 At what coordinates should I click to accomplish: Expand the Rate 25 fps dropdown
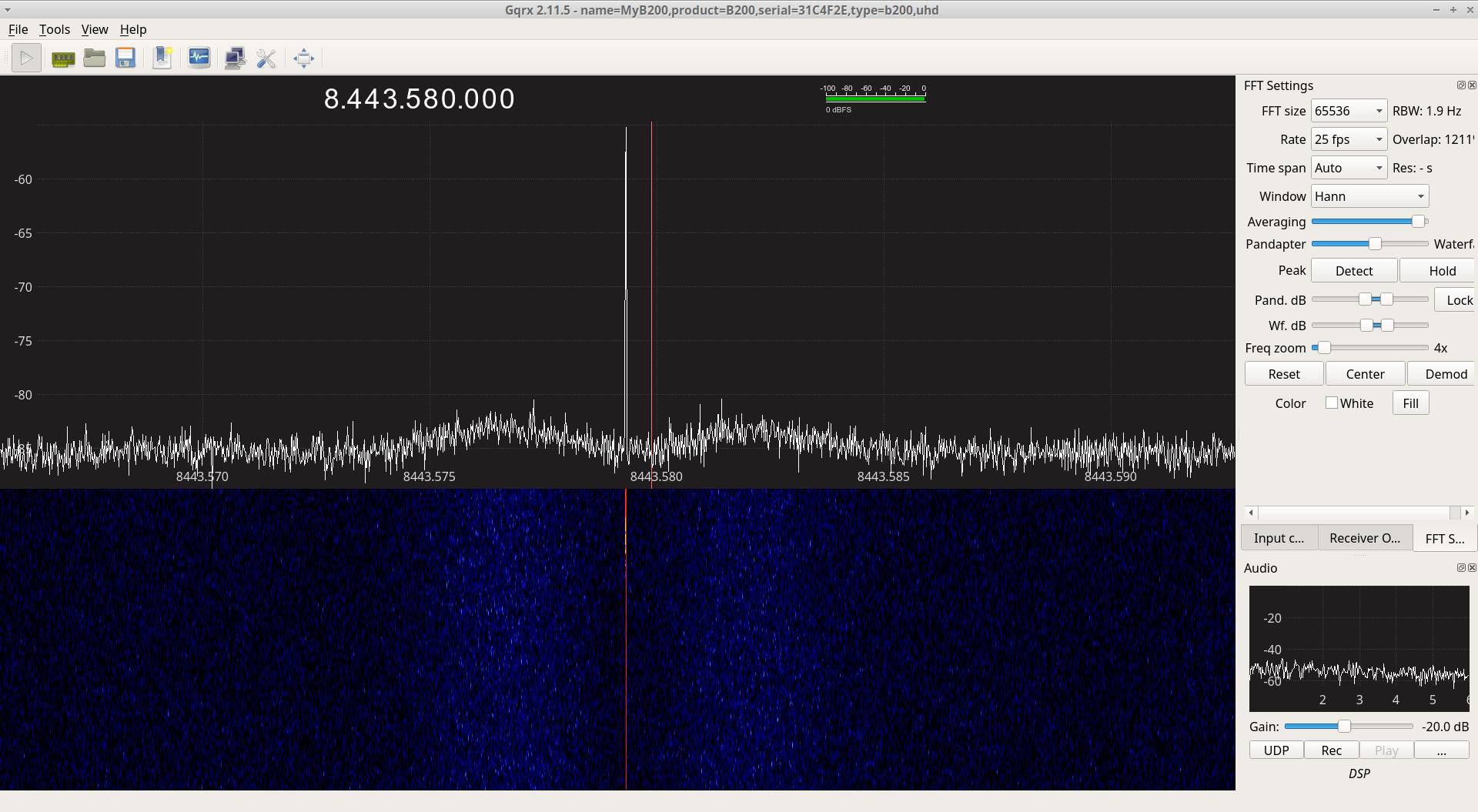[1349, 139]
